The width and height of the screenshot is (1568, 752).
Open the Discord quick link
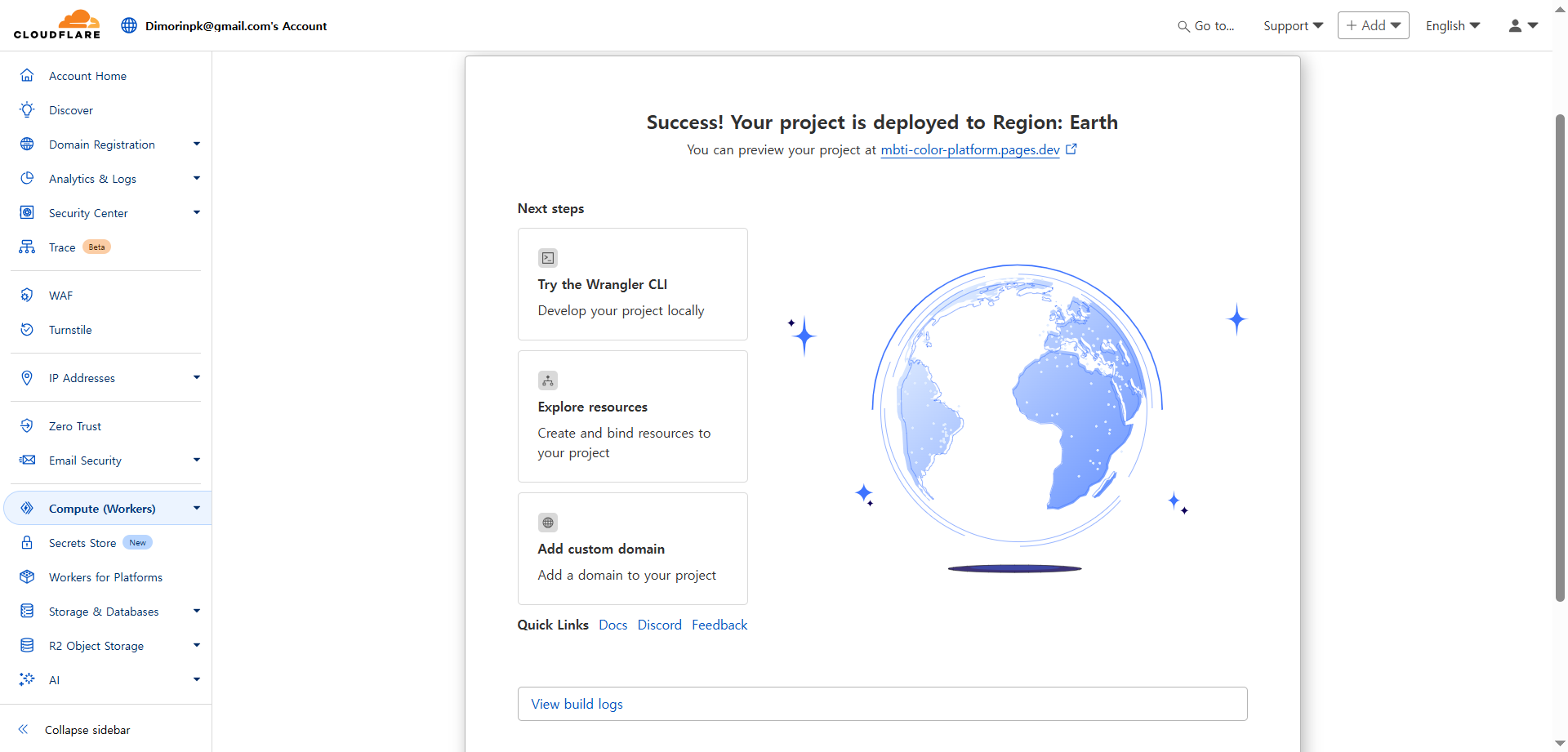pyautogui.click(x=660, y=625)
